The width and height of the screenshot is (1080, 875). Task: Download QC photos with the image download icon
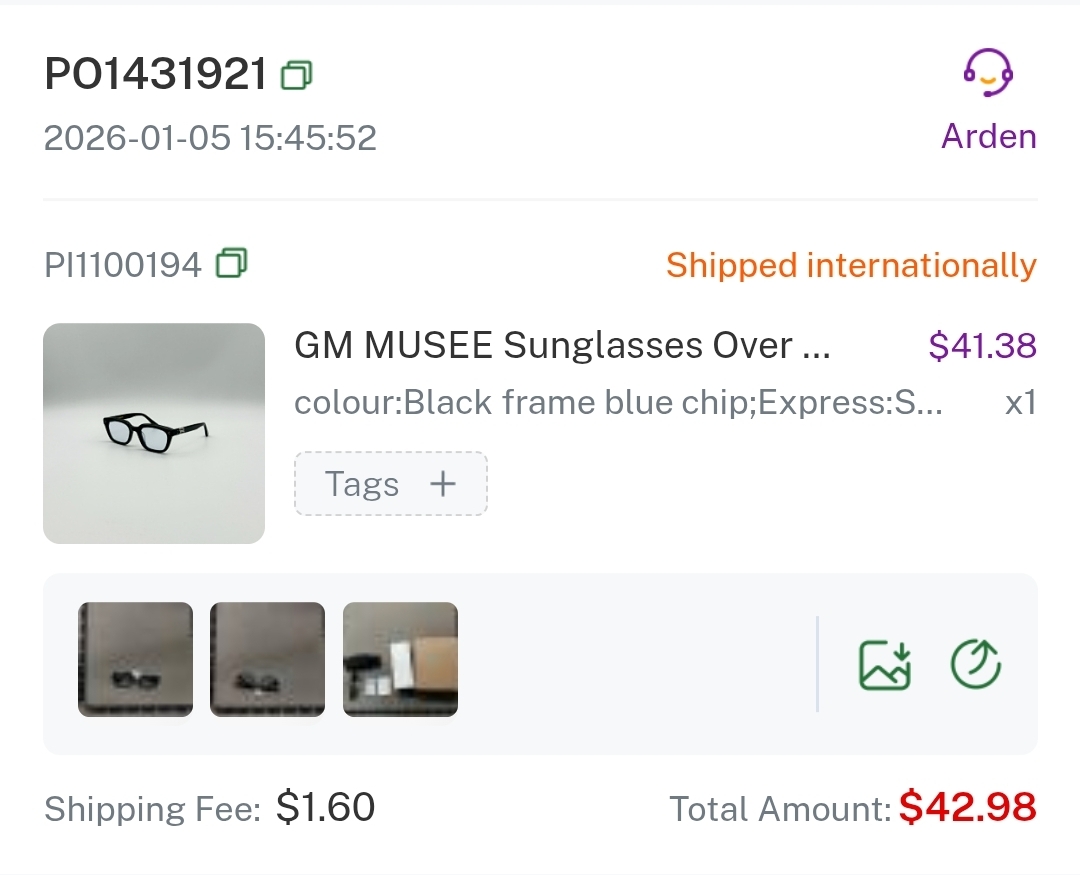885,664
